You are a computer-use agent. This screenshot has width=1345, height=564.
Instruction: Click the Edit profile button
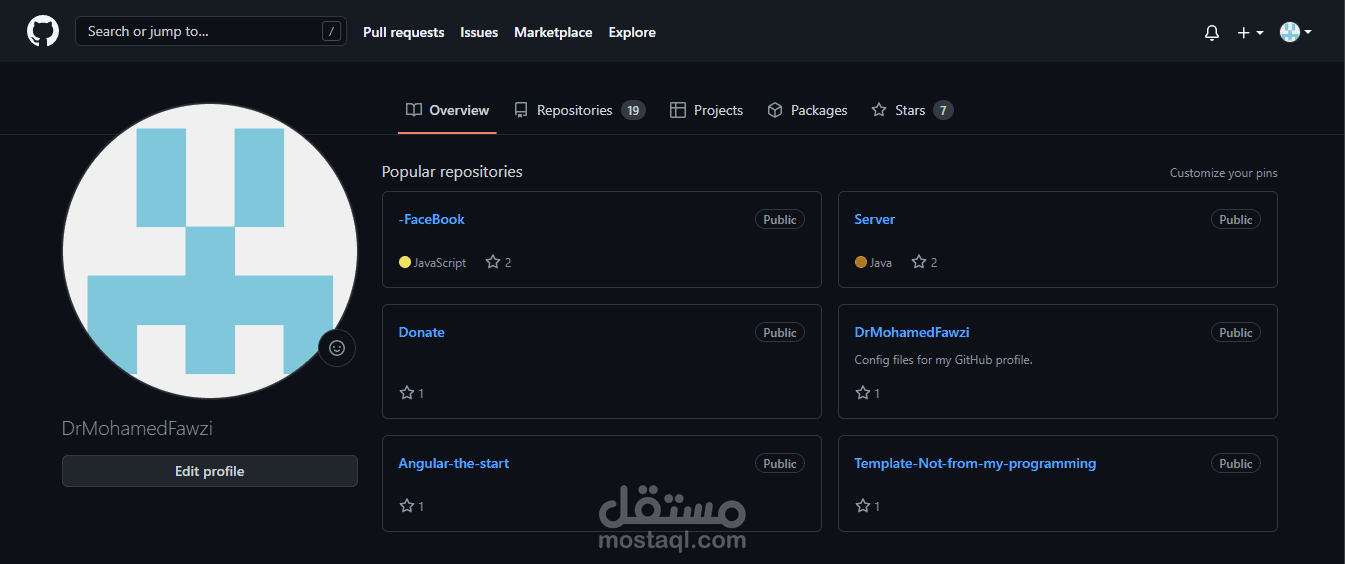[x=210, y=471]
